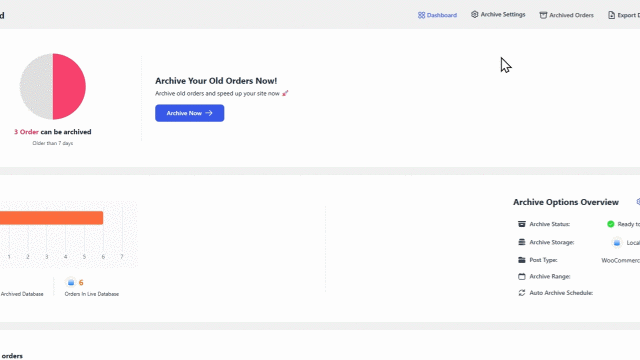Click the Archive Storage stack icon
Screen dimensions: 640x360
click(522, 242)
